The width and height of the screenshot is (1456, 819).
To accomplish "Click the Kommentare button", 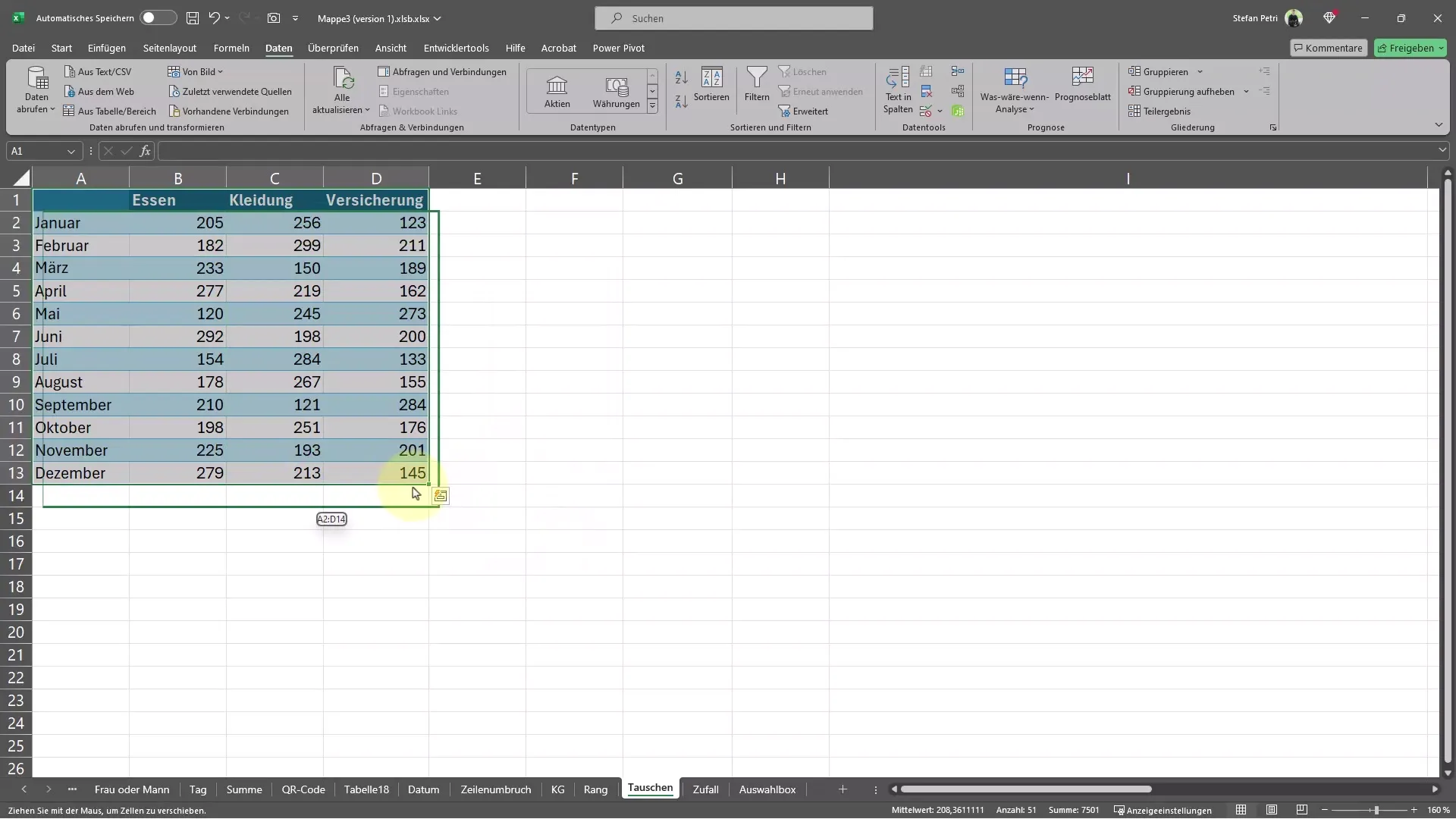I will click(x=1329, y=48).
